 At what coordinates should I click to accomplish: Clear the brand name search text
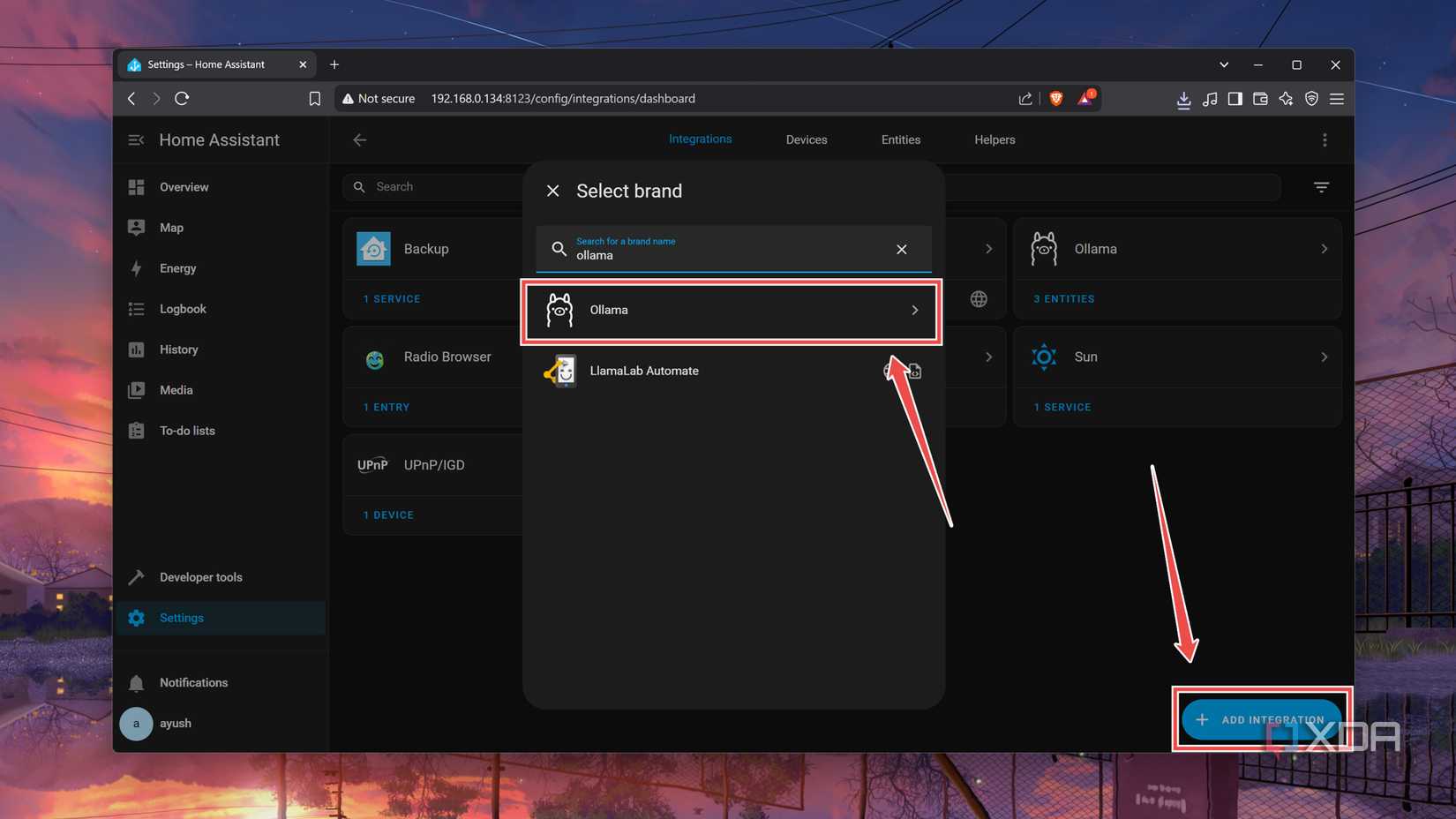coord(902,250)
